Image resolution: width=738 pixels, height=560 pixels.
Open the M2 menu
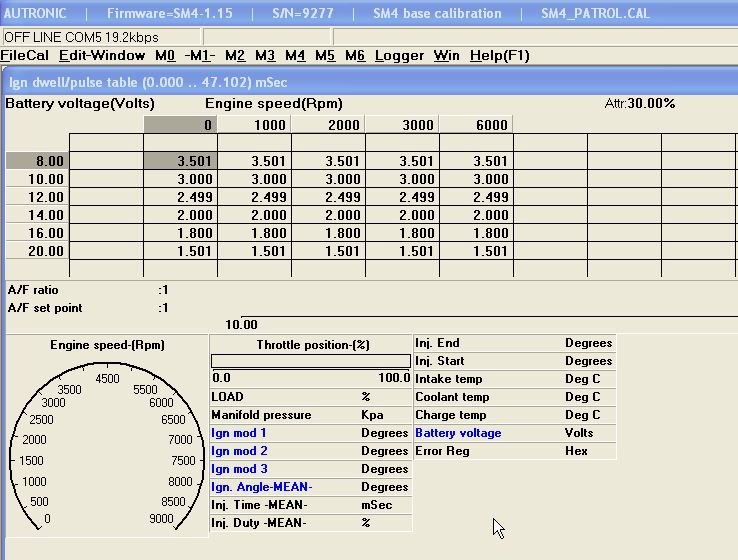[235, 56]
